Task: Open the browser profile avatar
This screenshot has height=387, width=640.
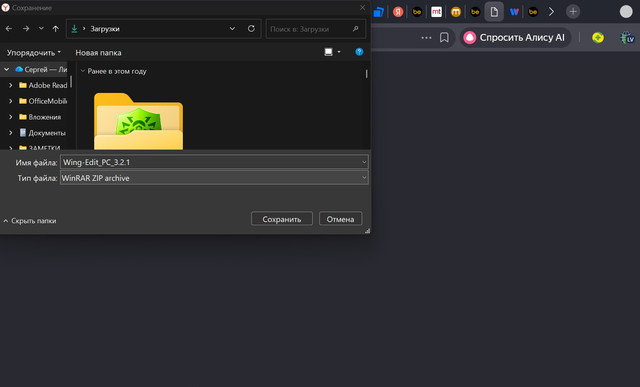Action: [x=626, y=12]
